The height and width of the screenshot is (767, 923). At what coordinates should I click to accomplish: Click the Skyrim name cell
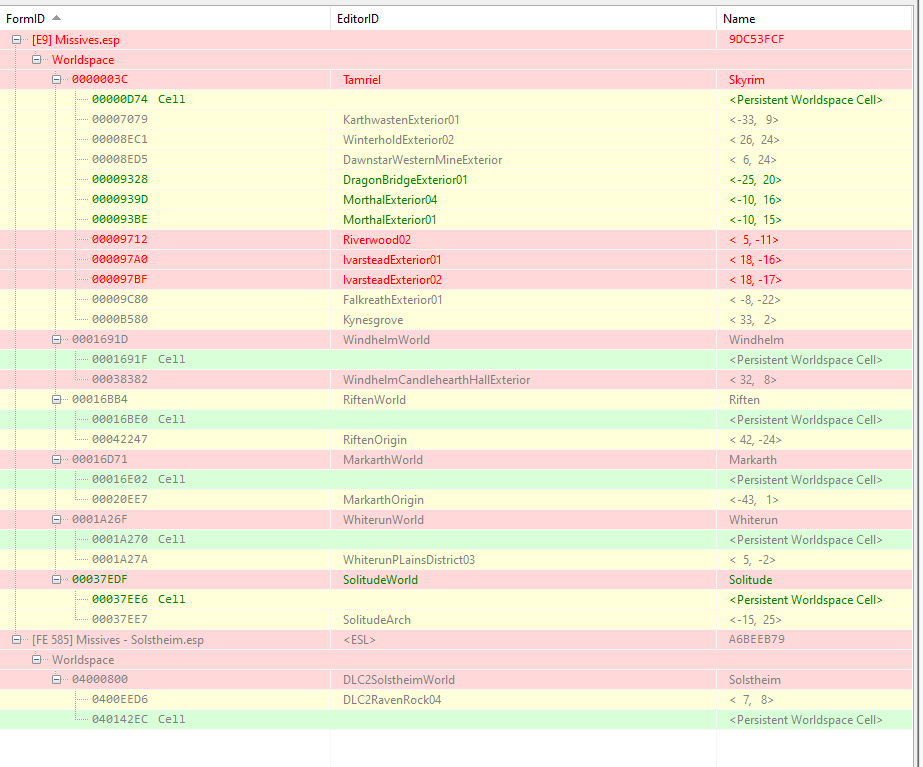746,80
